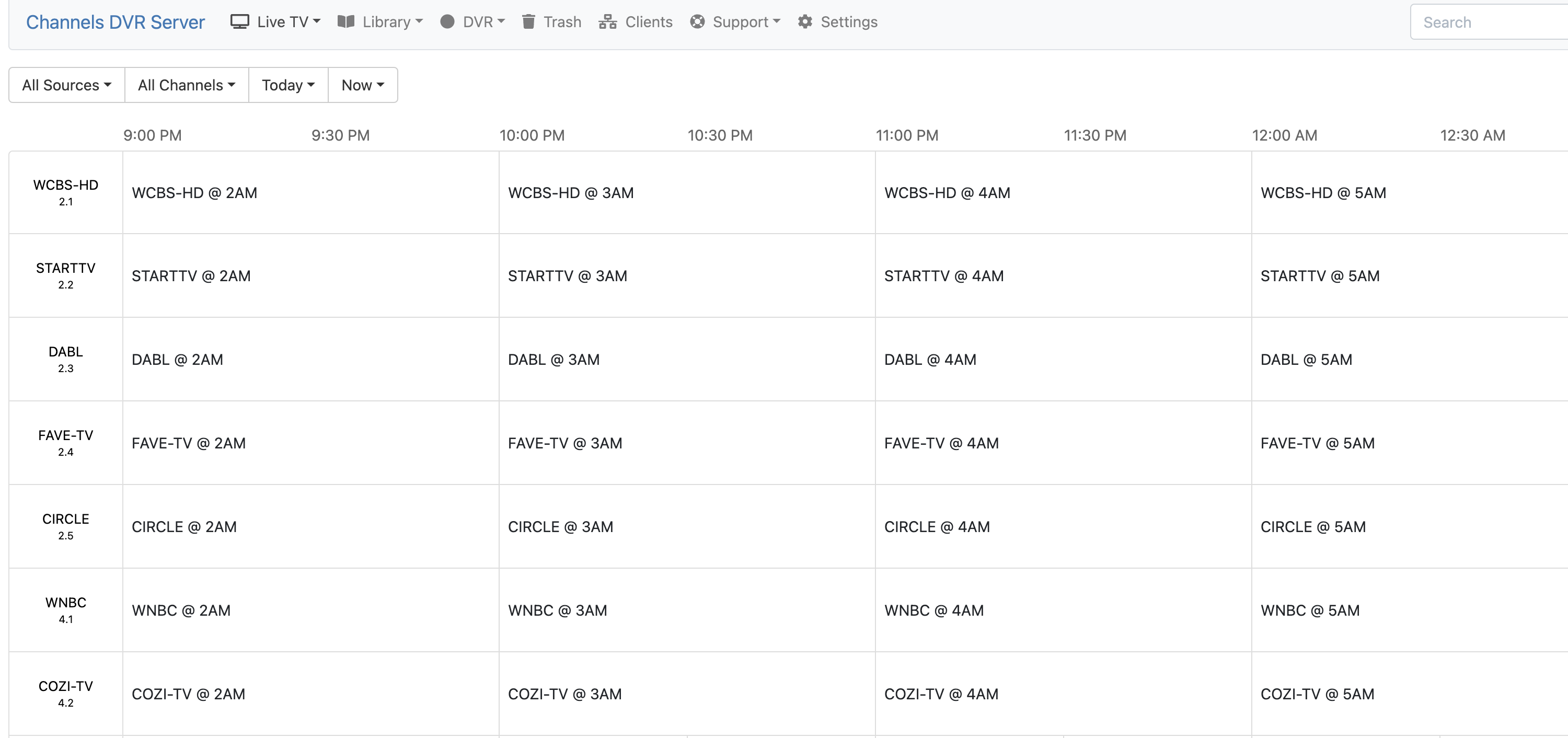The width and height of the screenshot is (1568, 738).
Task: Open the All Sources dropdown
Action: coord(66,85)
